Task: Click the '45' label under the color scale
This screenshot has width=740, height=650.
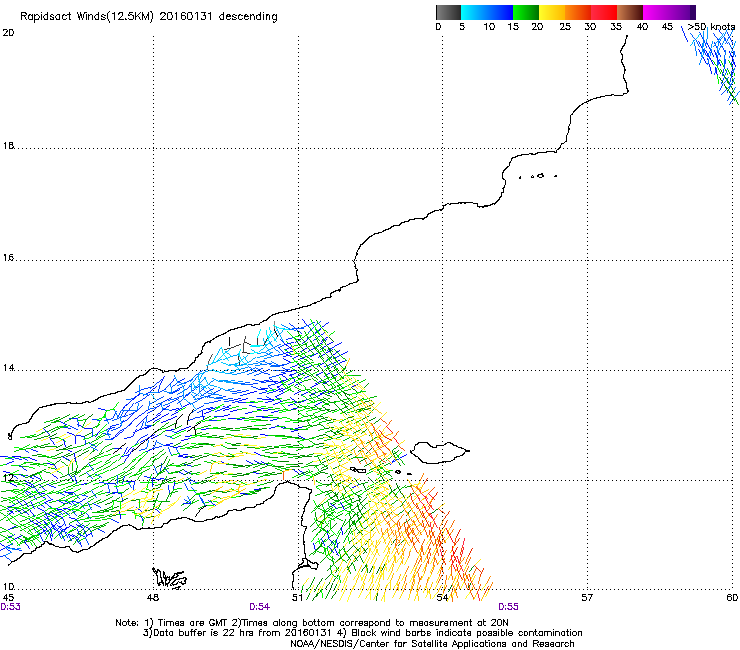Action: coord(667,27)
